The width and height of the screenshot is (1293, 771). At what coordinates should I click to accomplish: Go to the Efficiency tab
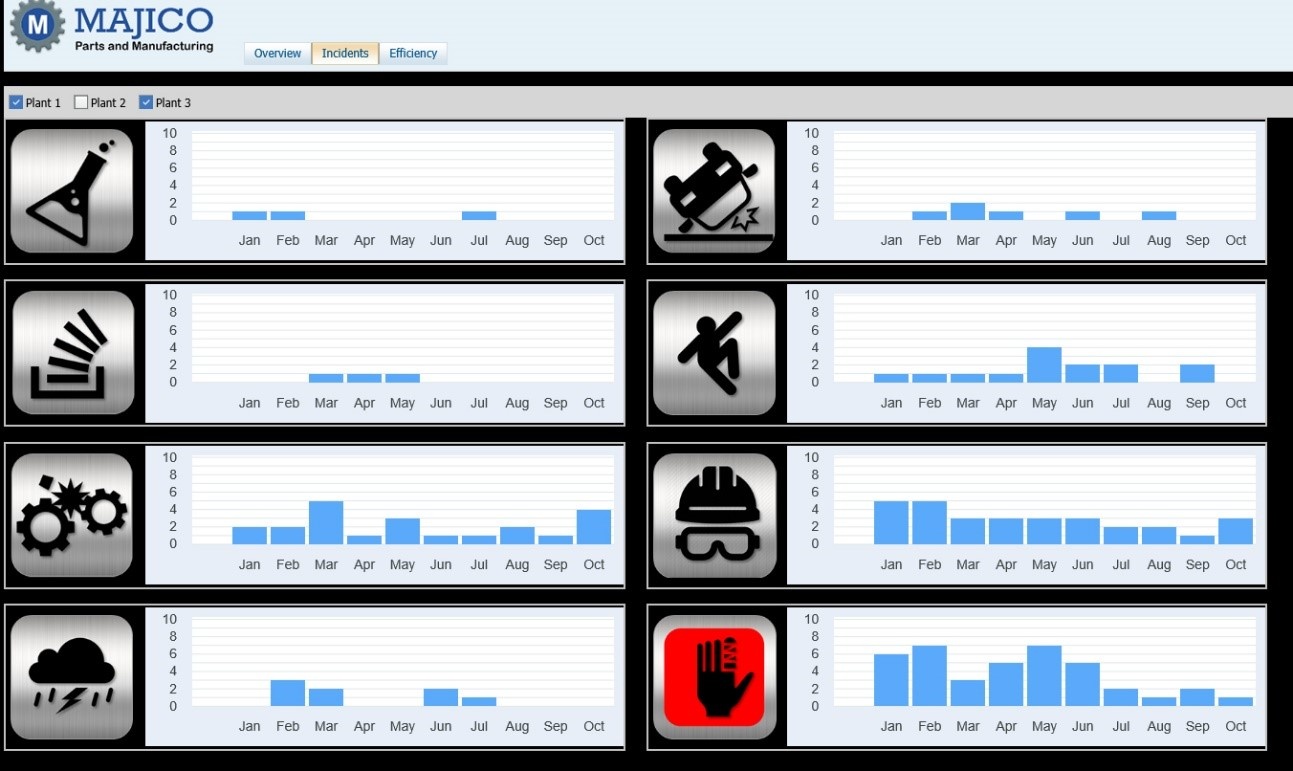[413, 53]
